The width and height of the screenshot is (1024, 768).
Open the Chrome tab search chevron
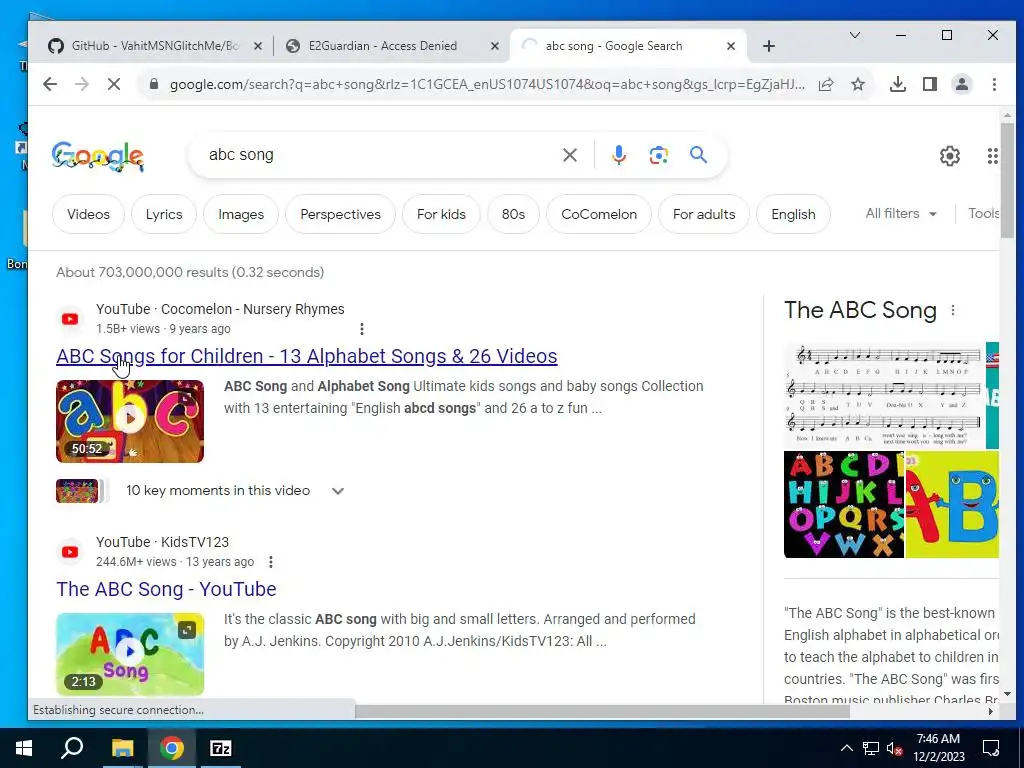click(854, 35)
